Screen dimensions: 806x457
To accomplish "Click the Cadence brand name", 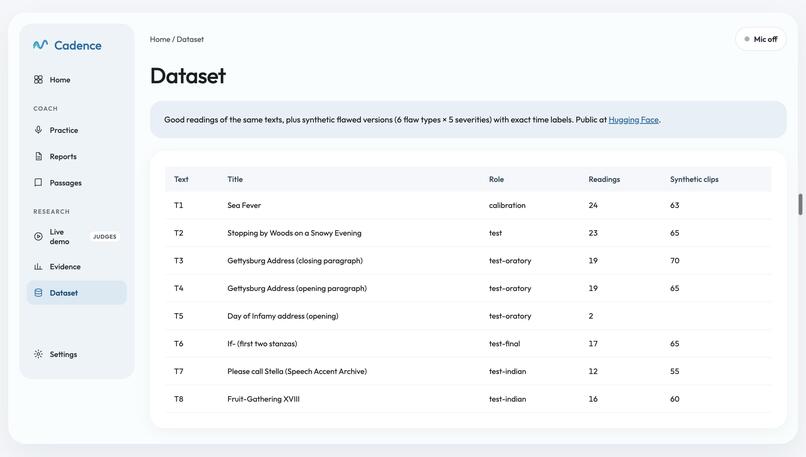I will click(x=78, y=45).
